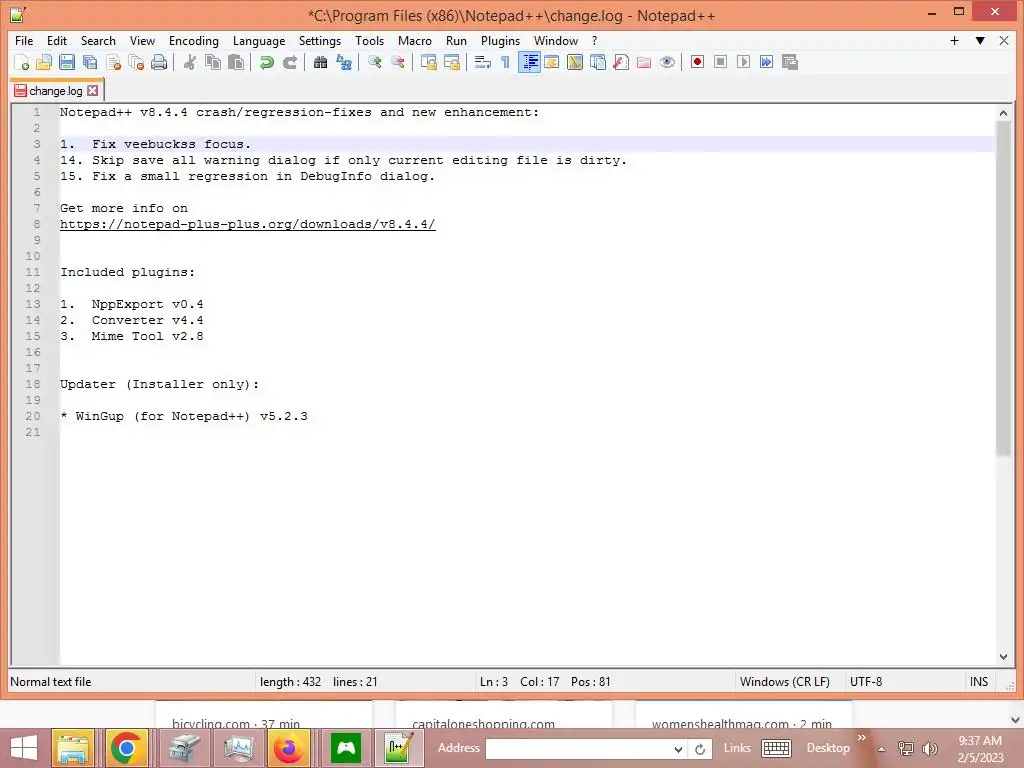
Task: Toggle the highlighted Indent Guide icon
Action: 529,62
